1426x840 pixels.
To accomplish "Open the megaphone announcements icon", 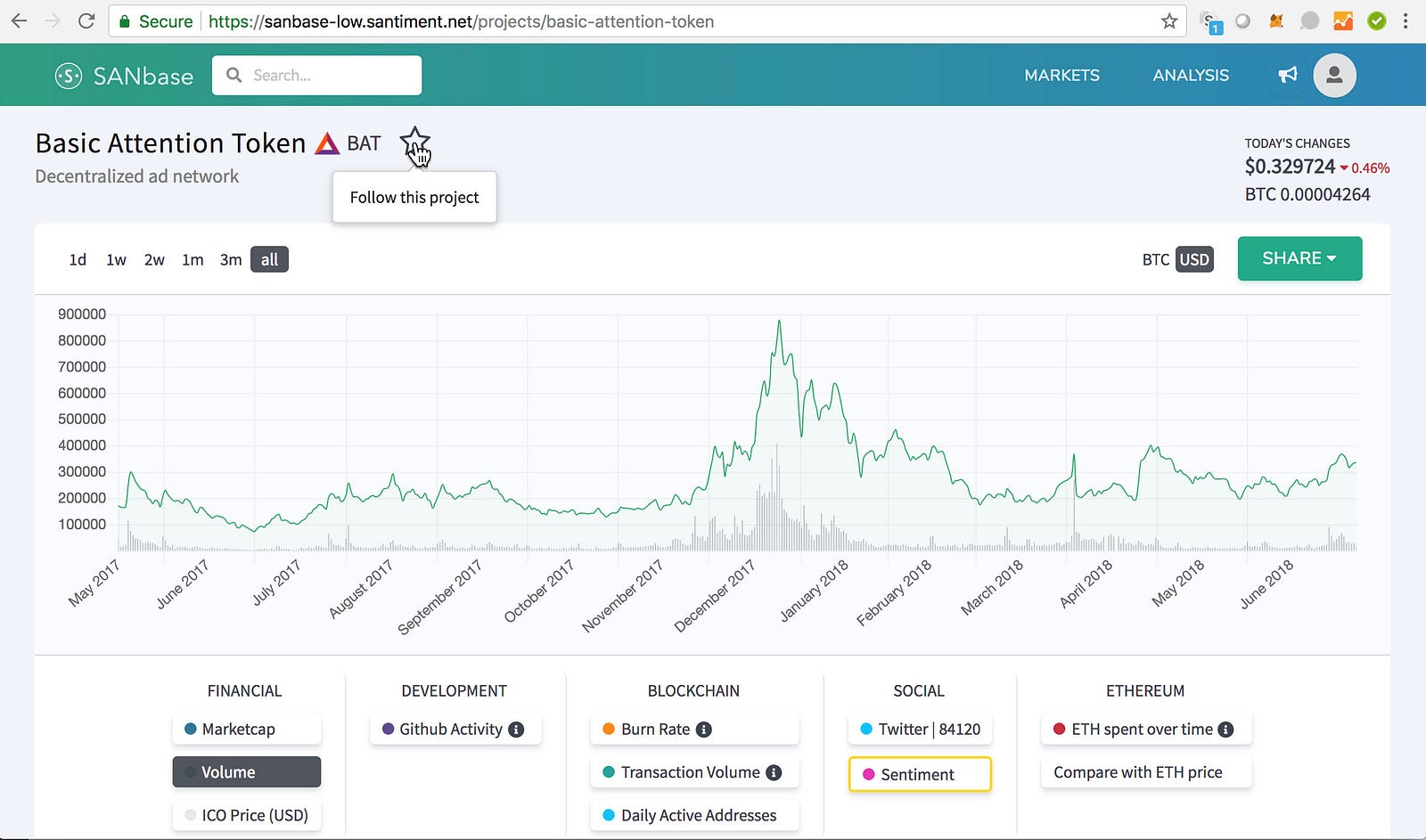I will (1288, 75).
